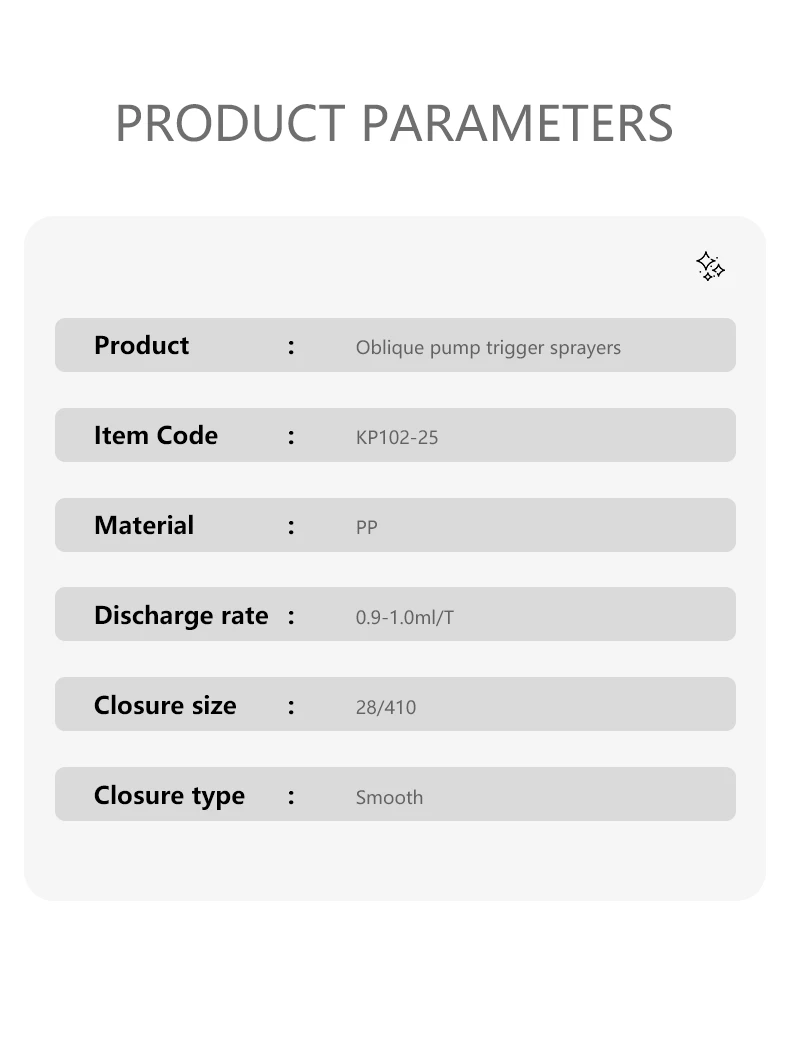Click the KP102-25 item code value

(397, 438)
